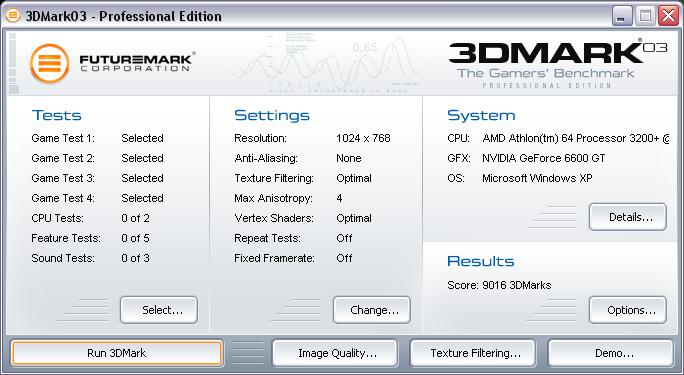
Task: Click the Resolution: label
Action: tap(260, 138)
